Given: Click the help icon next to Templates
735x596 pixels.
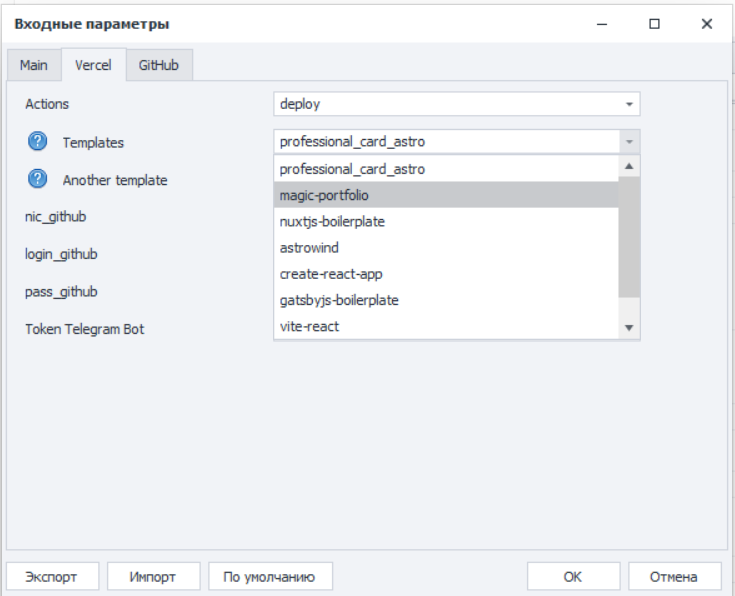Looking at the screenshot, I should pyautogui.click(x=38, y=142).
